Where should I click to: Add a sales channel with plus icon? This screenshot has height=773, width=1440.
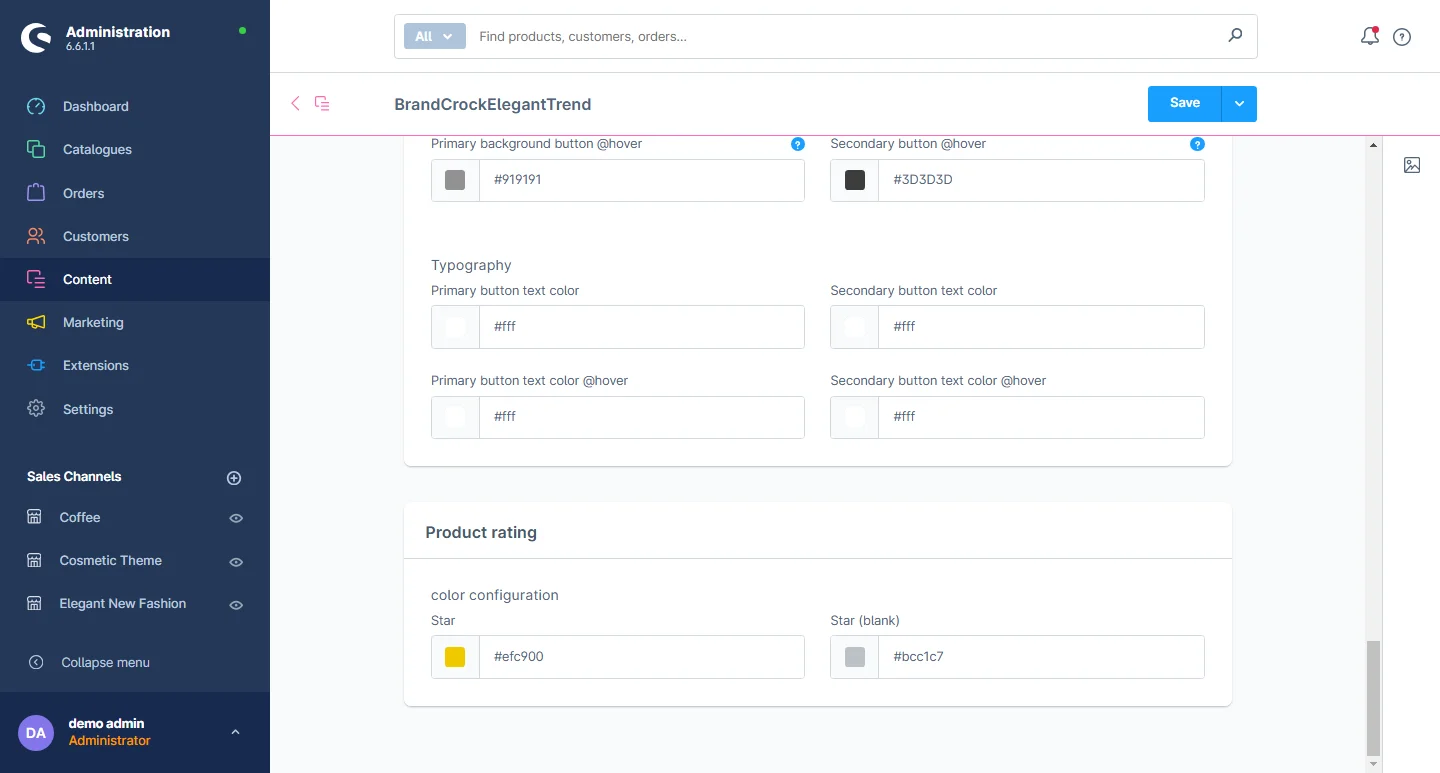point(234,478)
